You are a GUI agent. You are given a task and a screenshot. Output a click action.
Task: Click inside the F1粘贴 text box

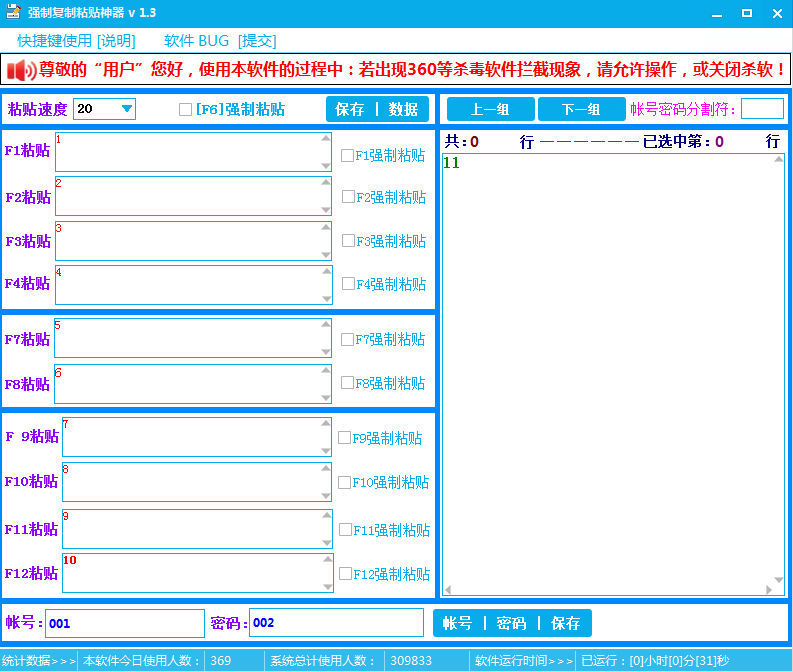(190, 152)
